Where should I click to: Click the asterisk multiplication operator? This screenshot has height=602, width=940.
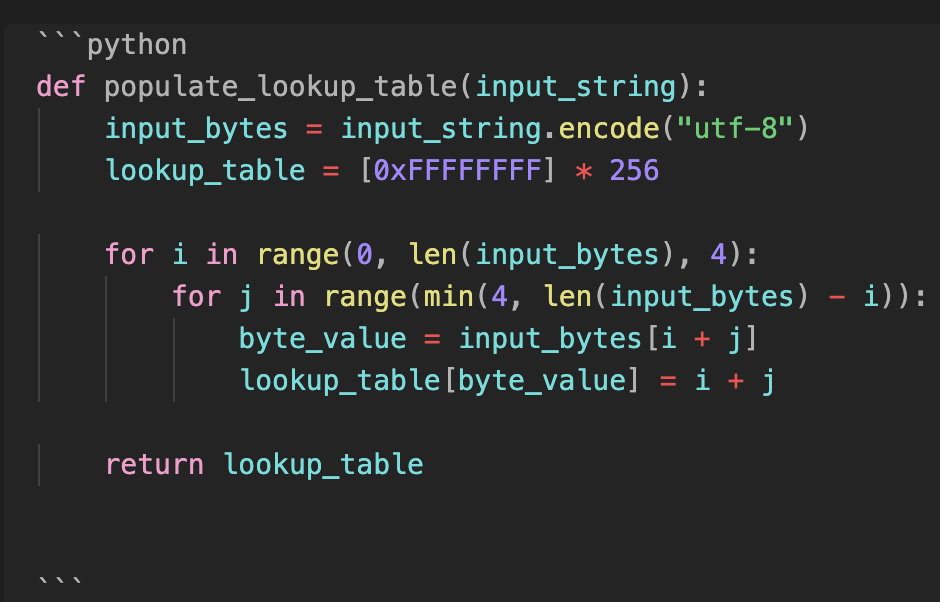pyautogui.click(x=584, y=171)
